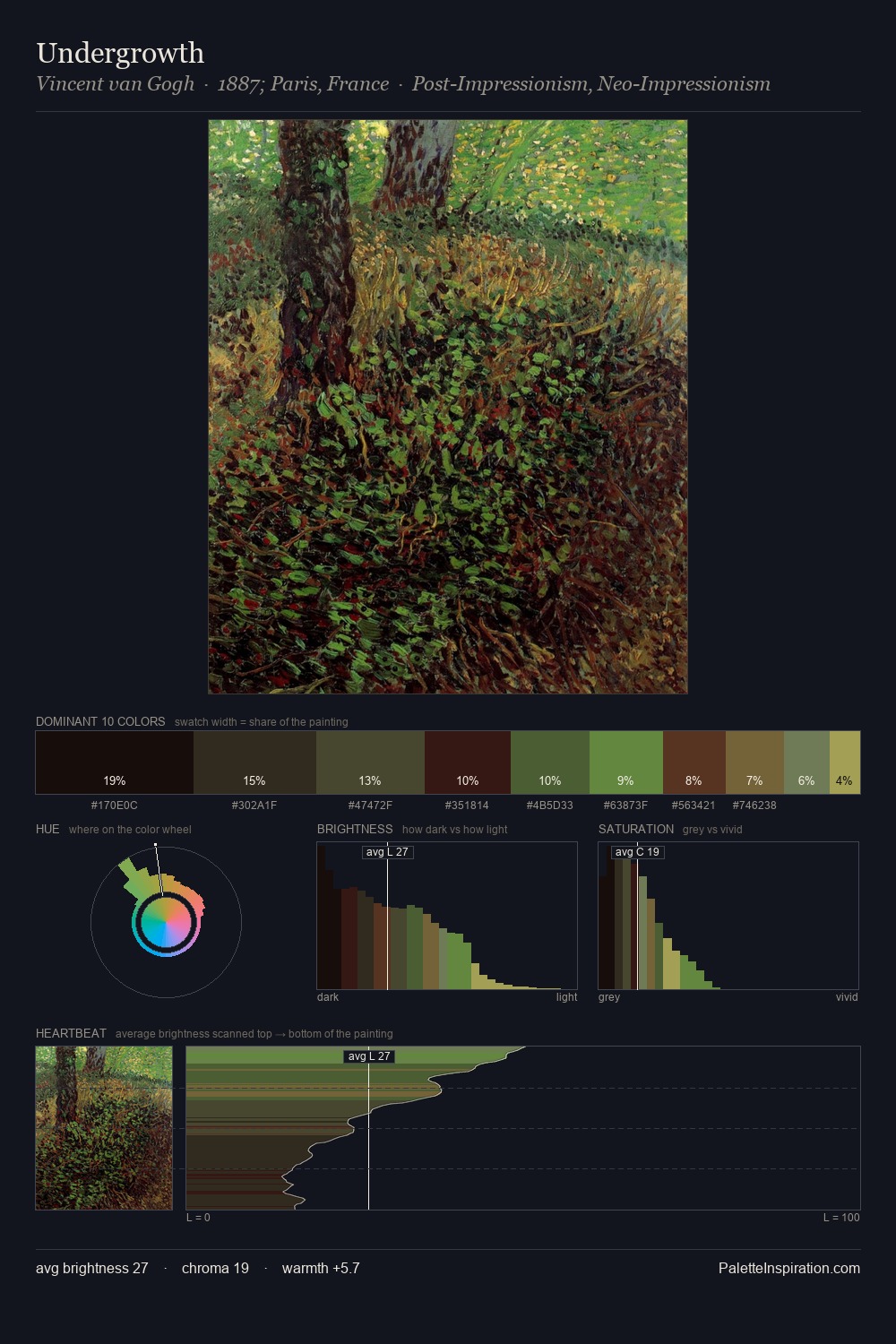This screenshot has height=1344, width=896.
Task: Click the 'vivid' axis label
Action: coord(847,997)
